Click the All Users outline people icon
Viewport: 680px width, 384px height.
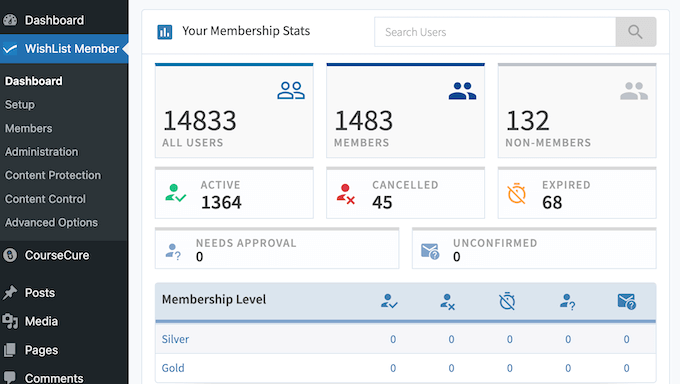click(x=291, y=91)
